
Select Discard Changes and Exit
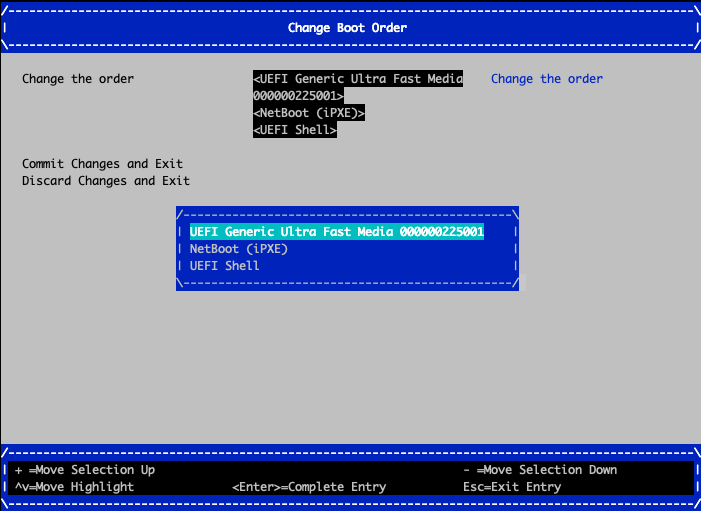[105, 180]
